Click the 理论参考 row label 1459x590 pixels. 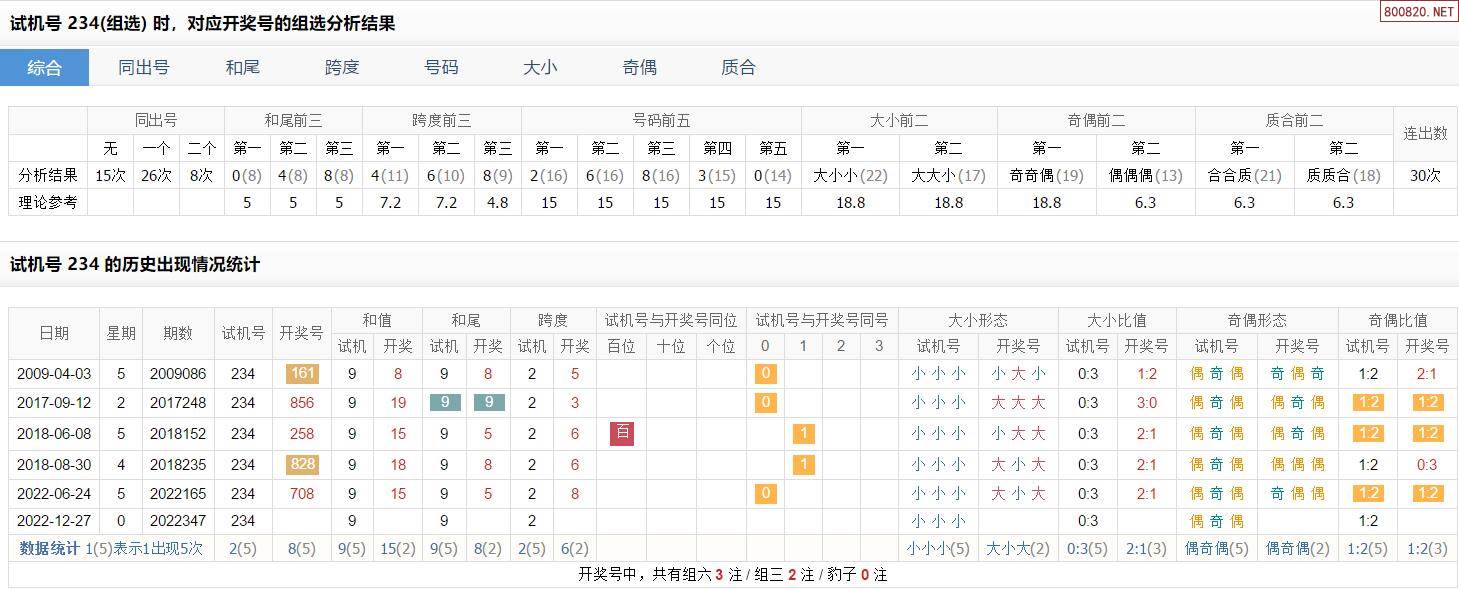[x=48, y=202]
